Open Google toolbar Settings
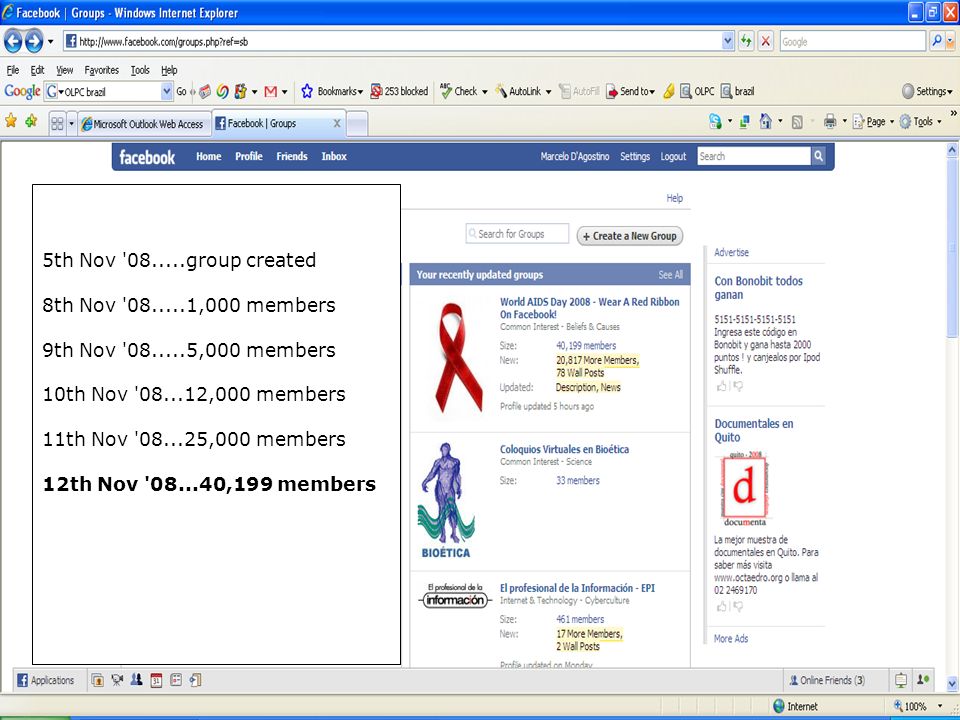The image size is (960, 720). click(x=927, y=91)
